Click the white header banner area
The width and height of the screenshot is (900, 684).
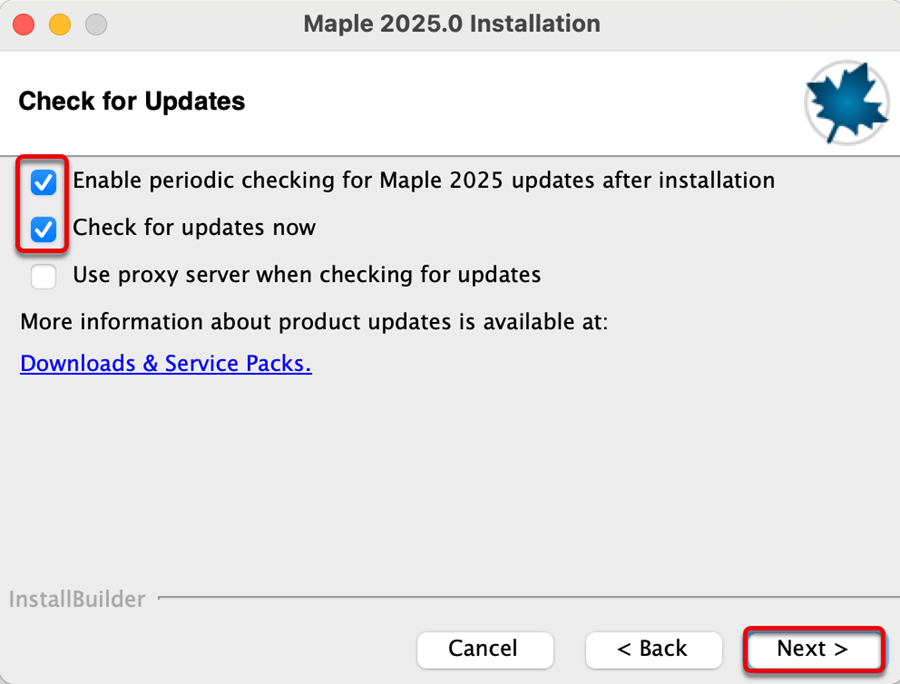pos(450,103)
